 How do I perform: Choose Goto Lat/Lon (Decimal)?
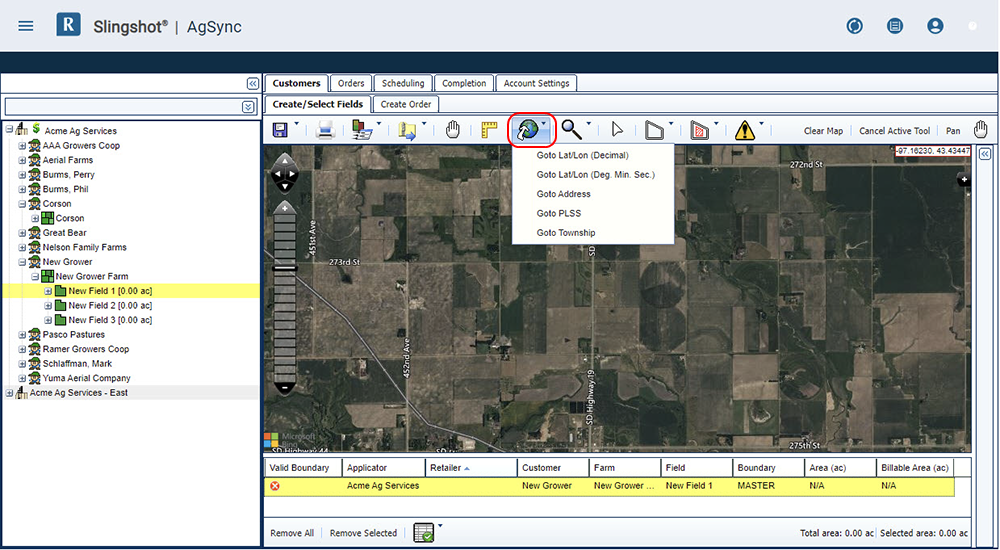(582, 155)
